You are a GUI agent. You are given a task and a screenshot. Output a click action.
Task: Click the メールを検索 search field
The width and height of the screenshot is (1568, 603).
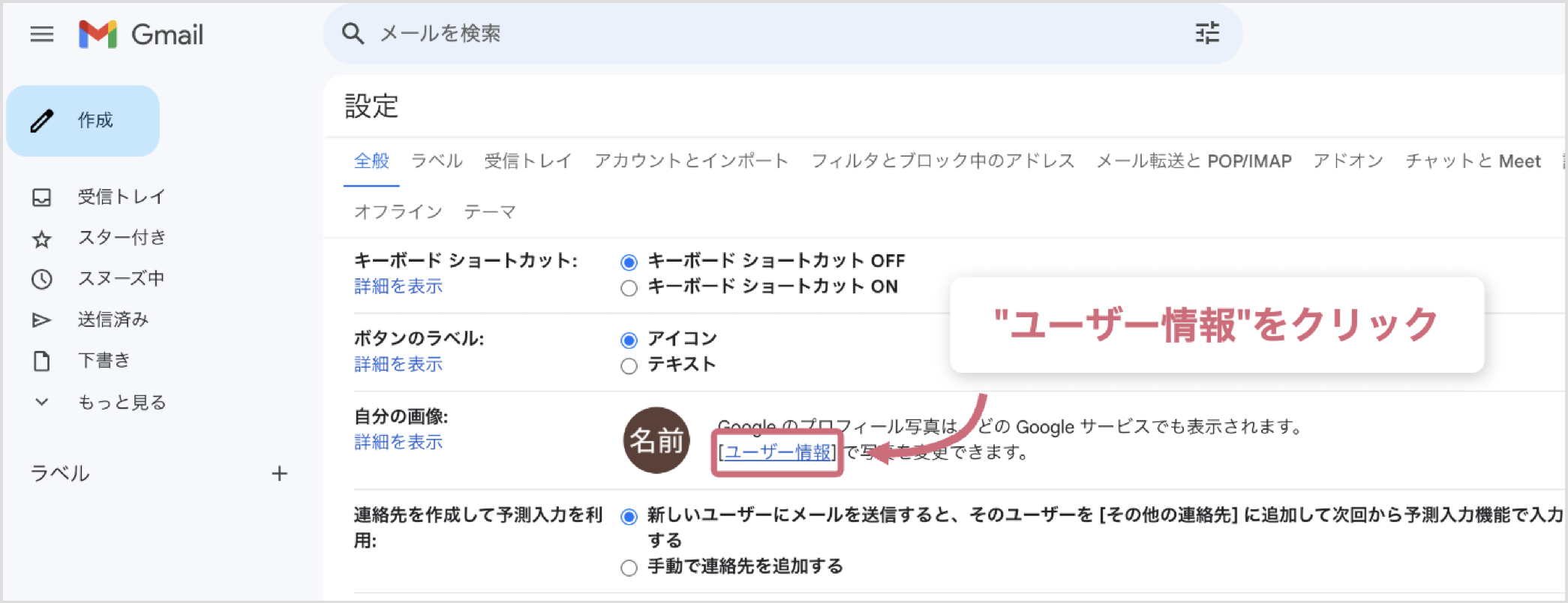pos(750,34)
